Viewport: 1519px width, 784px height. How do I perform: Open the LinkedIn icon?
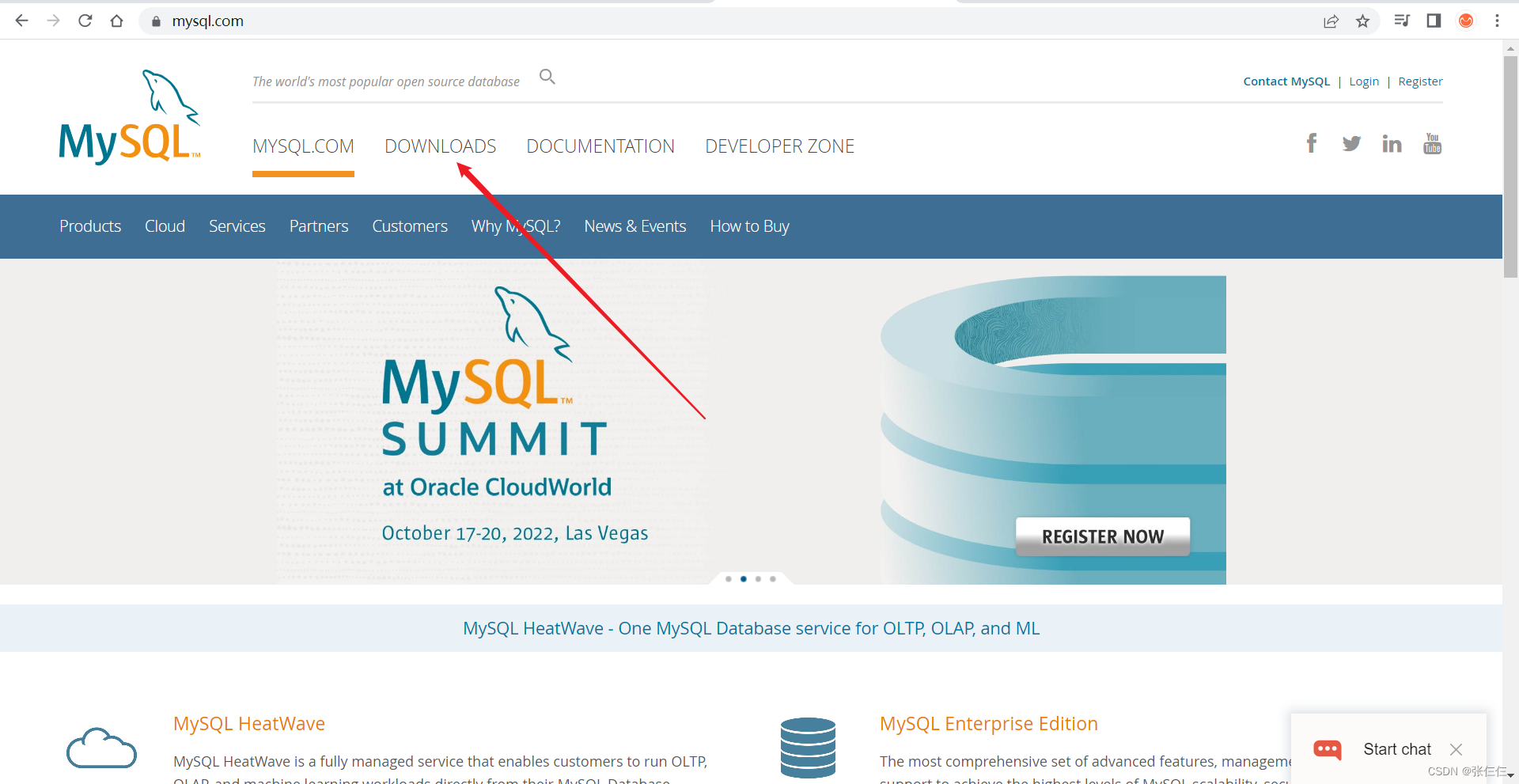(1392, 143)
